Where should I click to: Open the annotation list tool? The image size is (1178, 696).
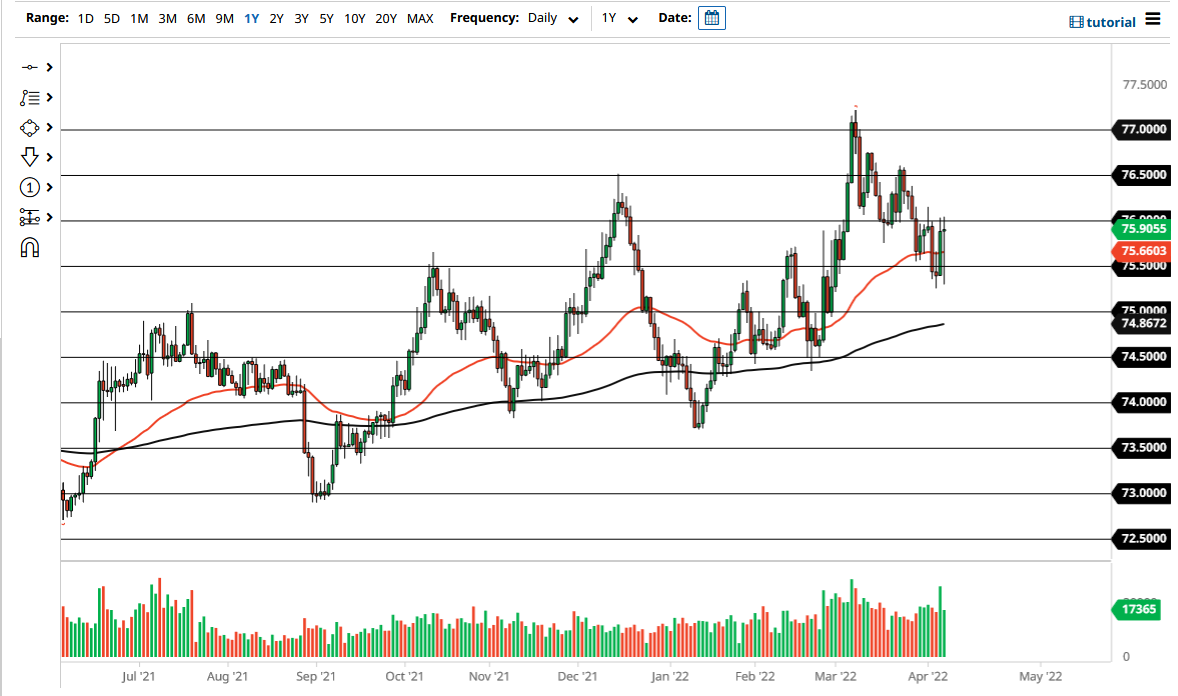(32, 97)
